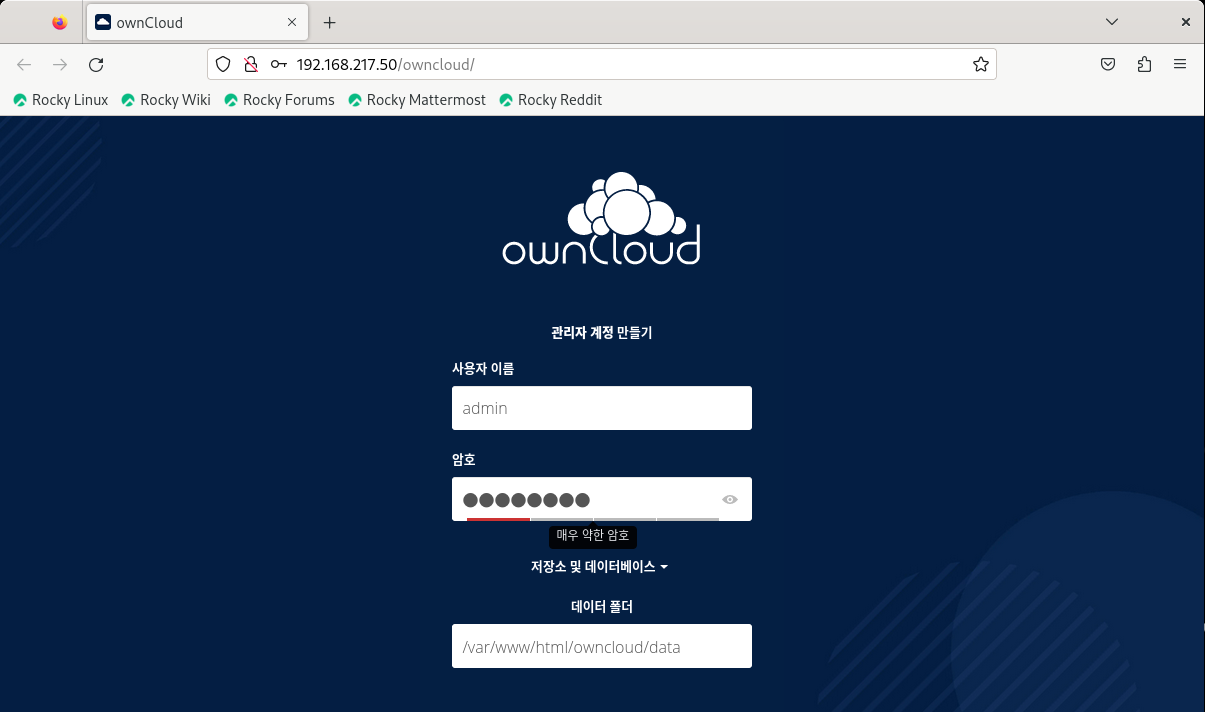Viewport: 1205px width, 712px height.
Task: Open the Pocket save icon
Action: click(x=1108, y=64)
